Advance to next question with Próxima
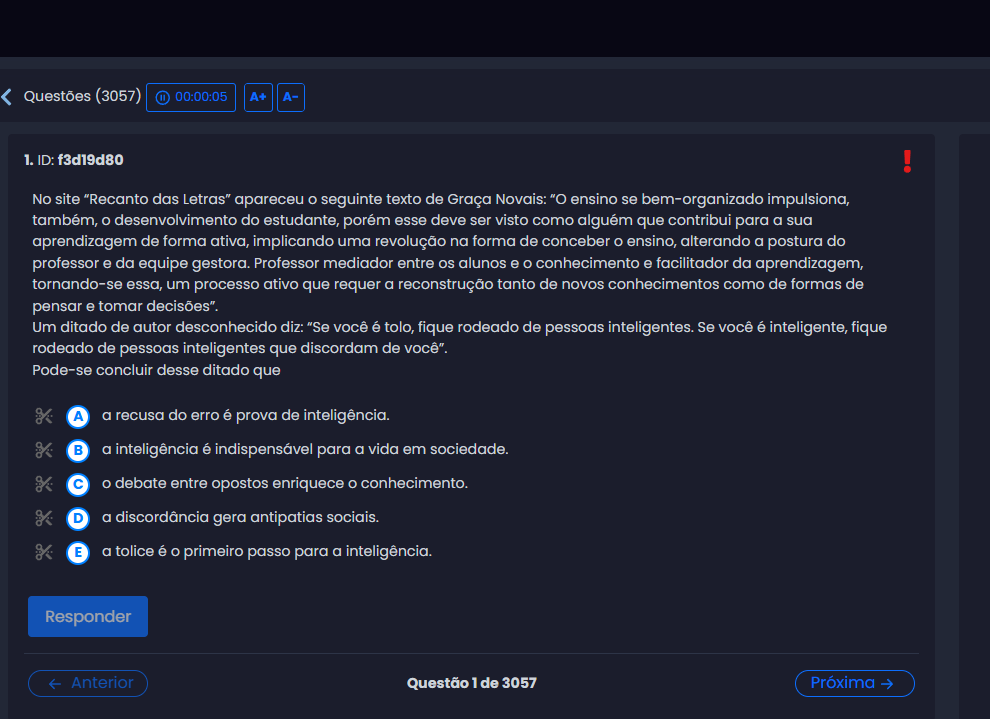This screenshot has width=990, height=719. pos(854,684)
